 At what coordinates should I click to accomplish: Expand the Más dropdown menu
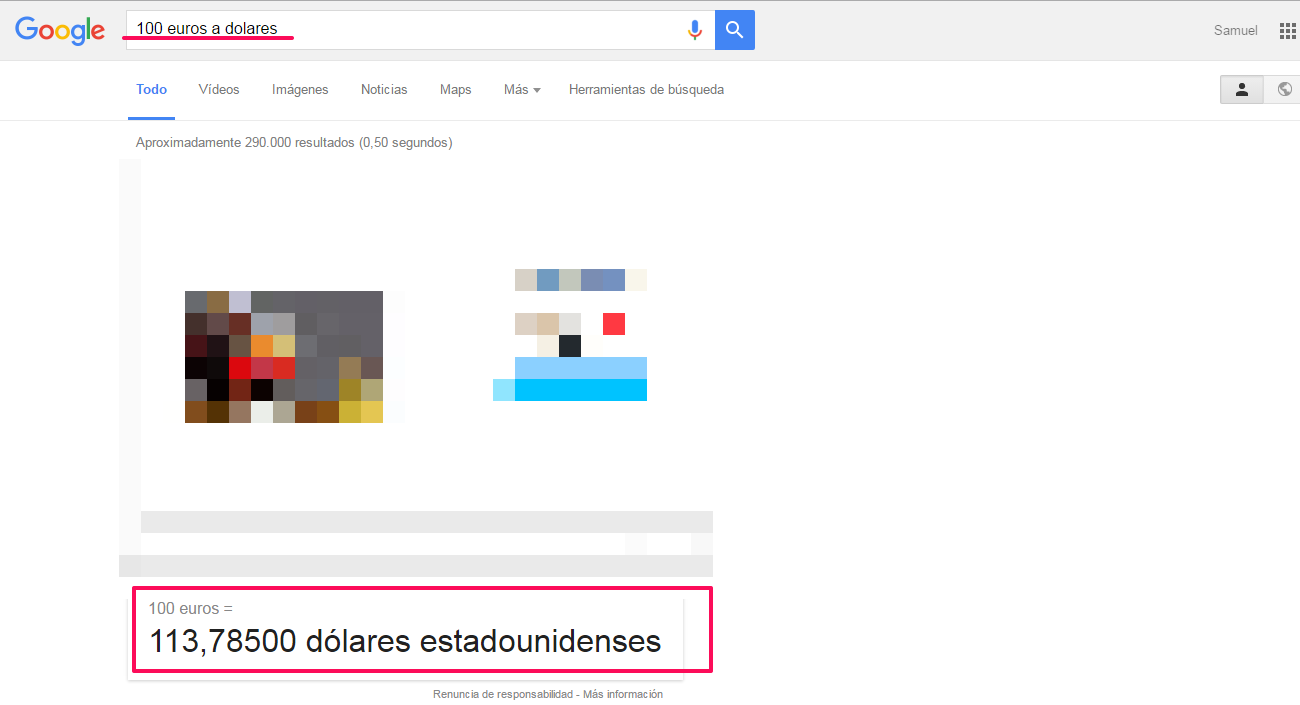pyautogui.click(x=522, y=90)
